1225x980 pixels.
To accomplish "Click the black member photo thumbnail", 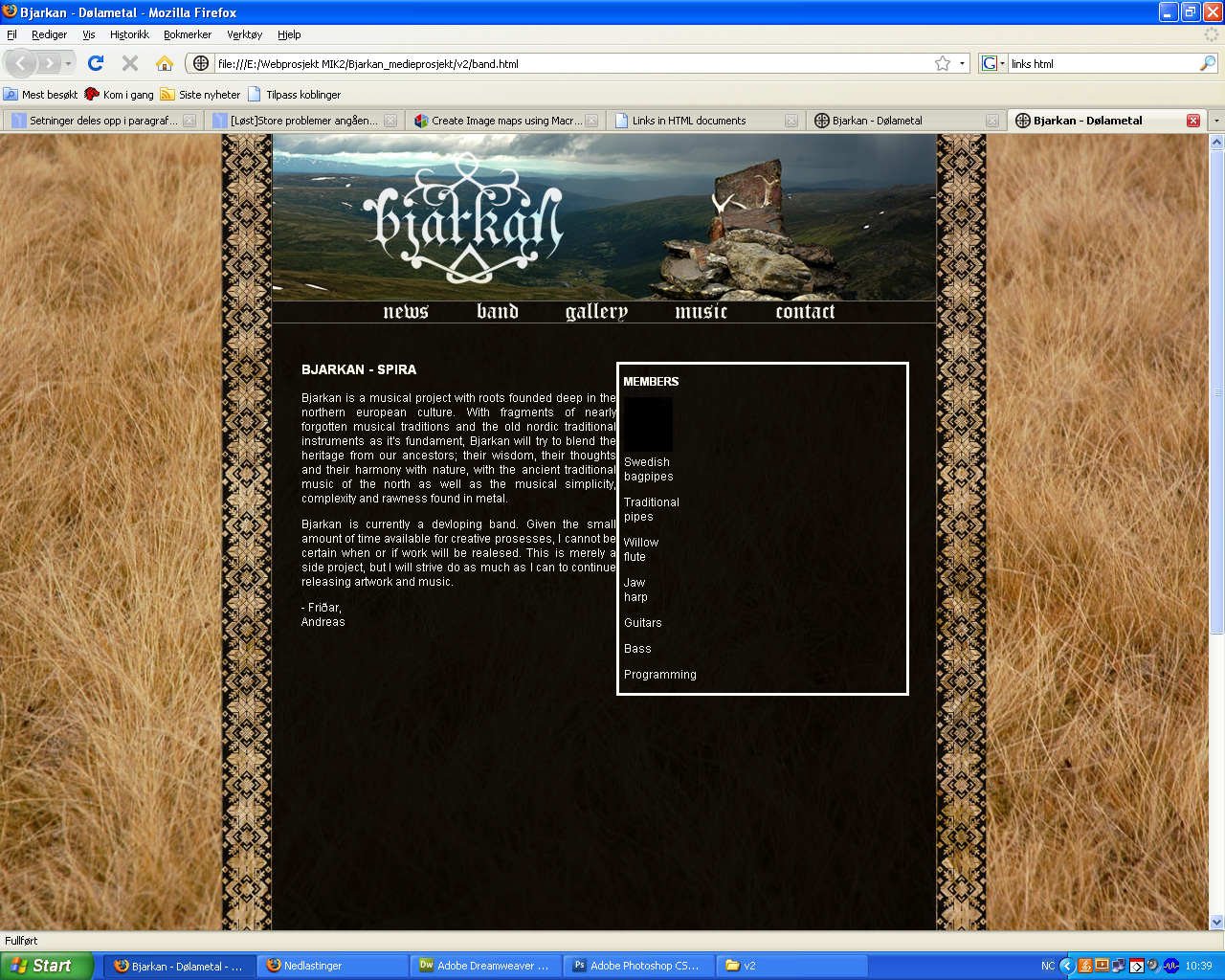I will [x=648, y=424].
